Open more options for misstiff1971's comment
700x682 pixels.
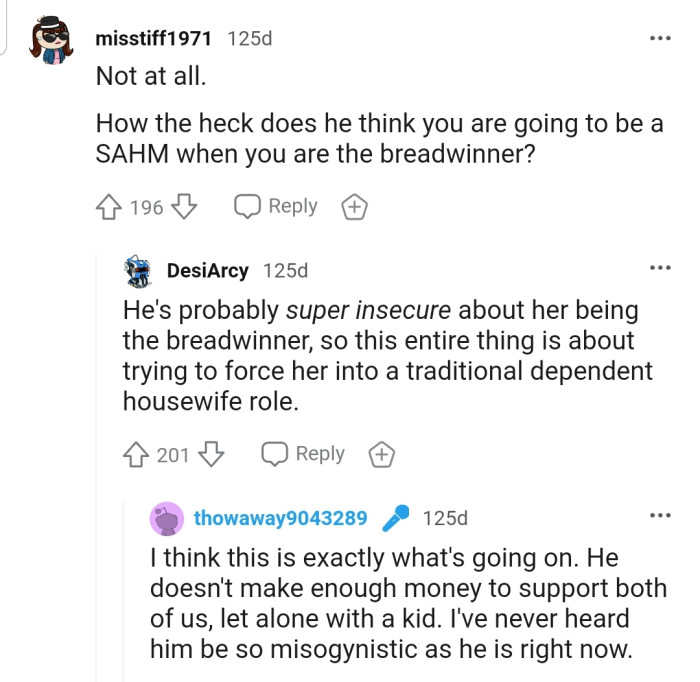[659, 39]
